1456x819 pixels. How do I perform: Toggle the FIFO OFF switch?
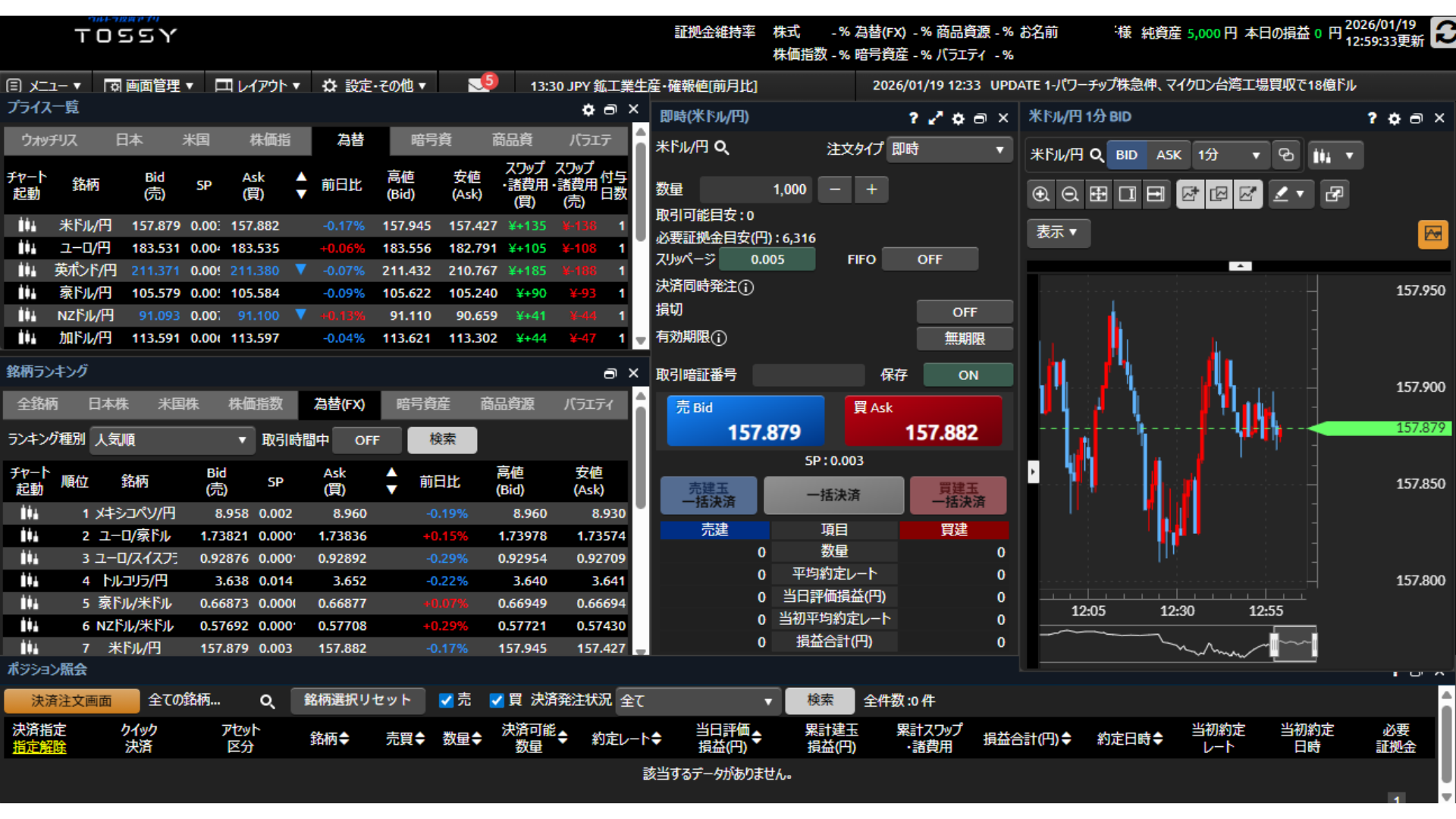[x=929, y=259]
